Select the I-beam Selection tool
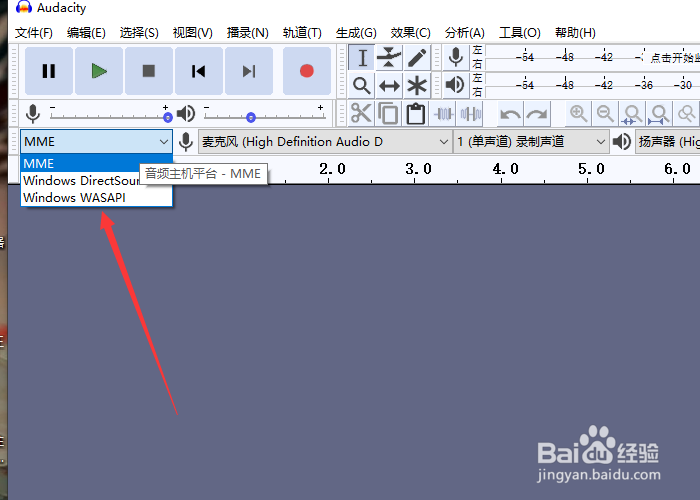 pos(362,58)
